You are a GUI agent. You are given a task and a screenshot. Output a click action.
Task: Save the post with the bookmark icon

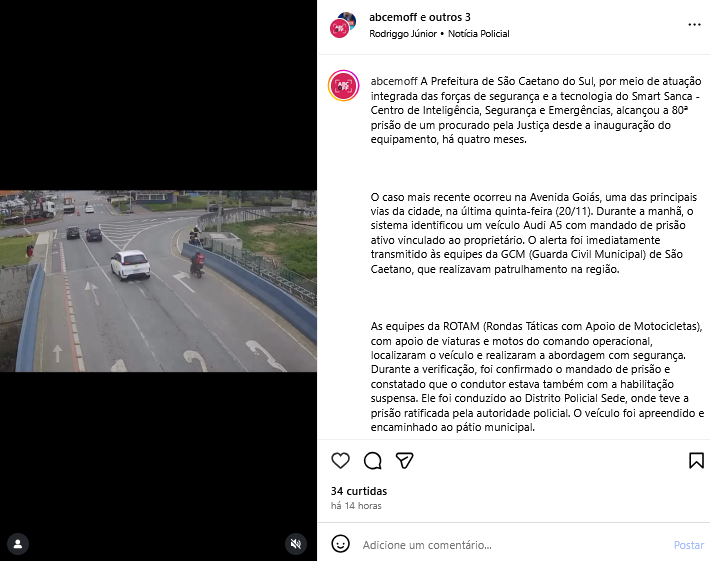coord(696,460)
